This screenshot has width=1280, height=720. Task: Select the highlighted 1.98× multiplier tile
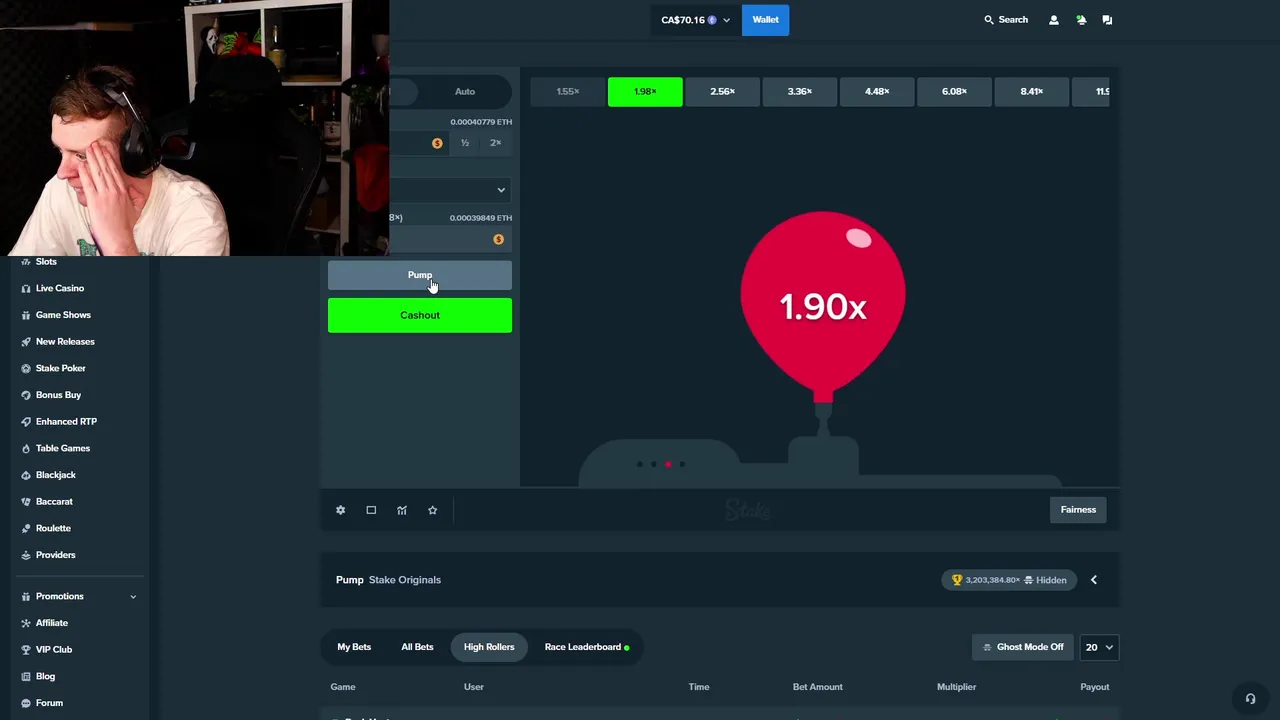(645, 92)
